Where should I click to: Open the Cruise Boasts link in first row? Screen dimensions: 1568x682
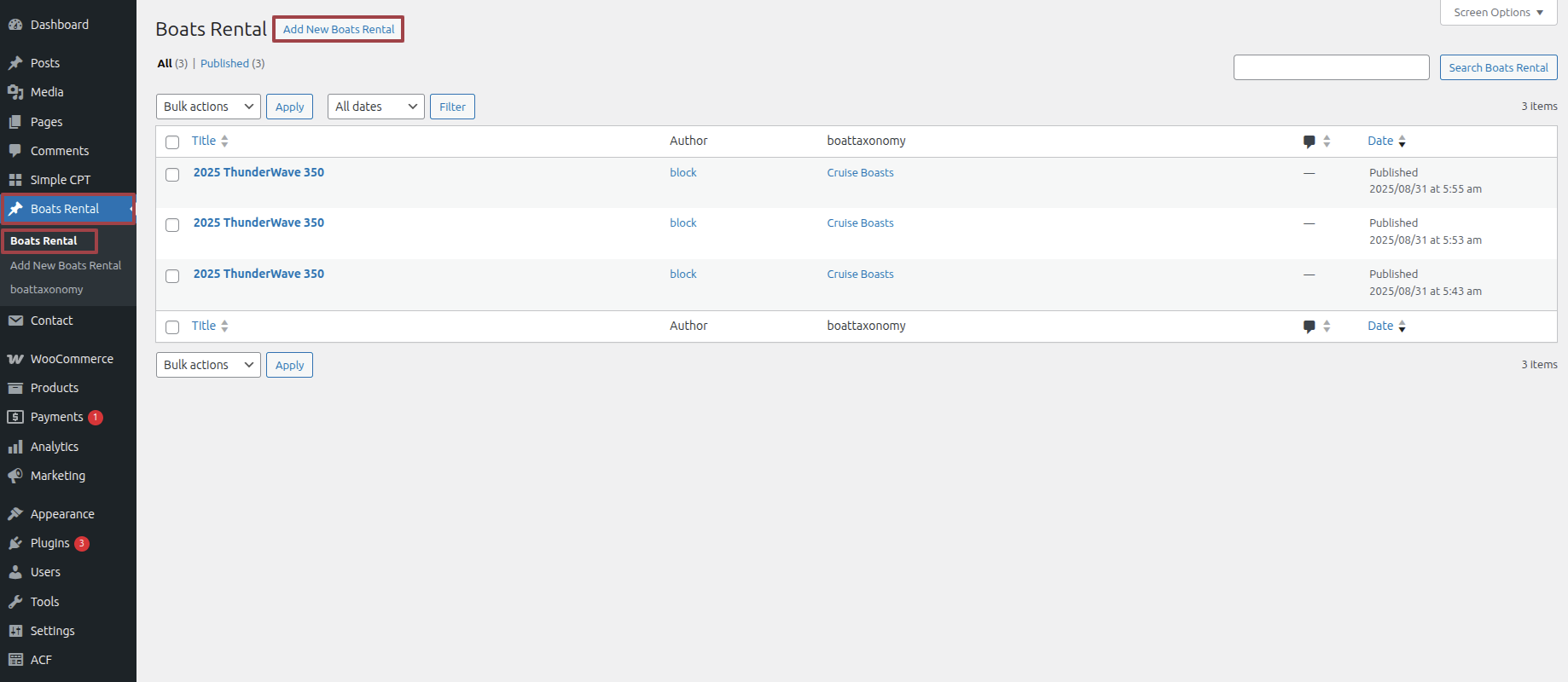pyautogui.click(x=860, y=173)
